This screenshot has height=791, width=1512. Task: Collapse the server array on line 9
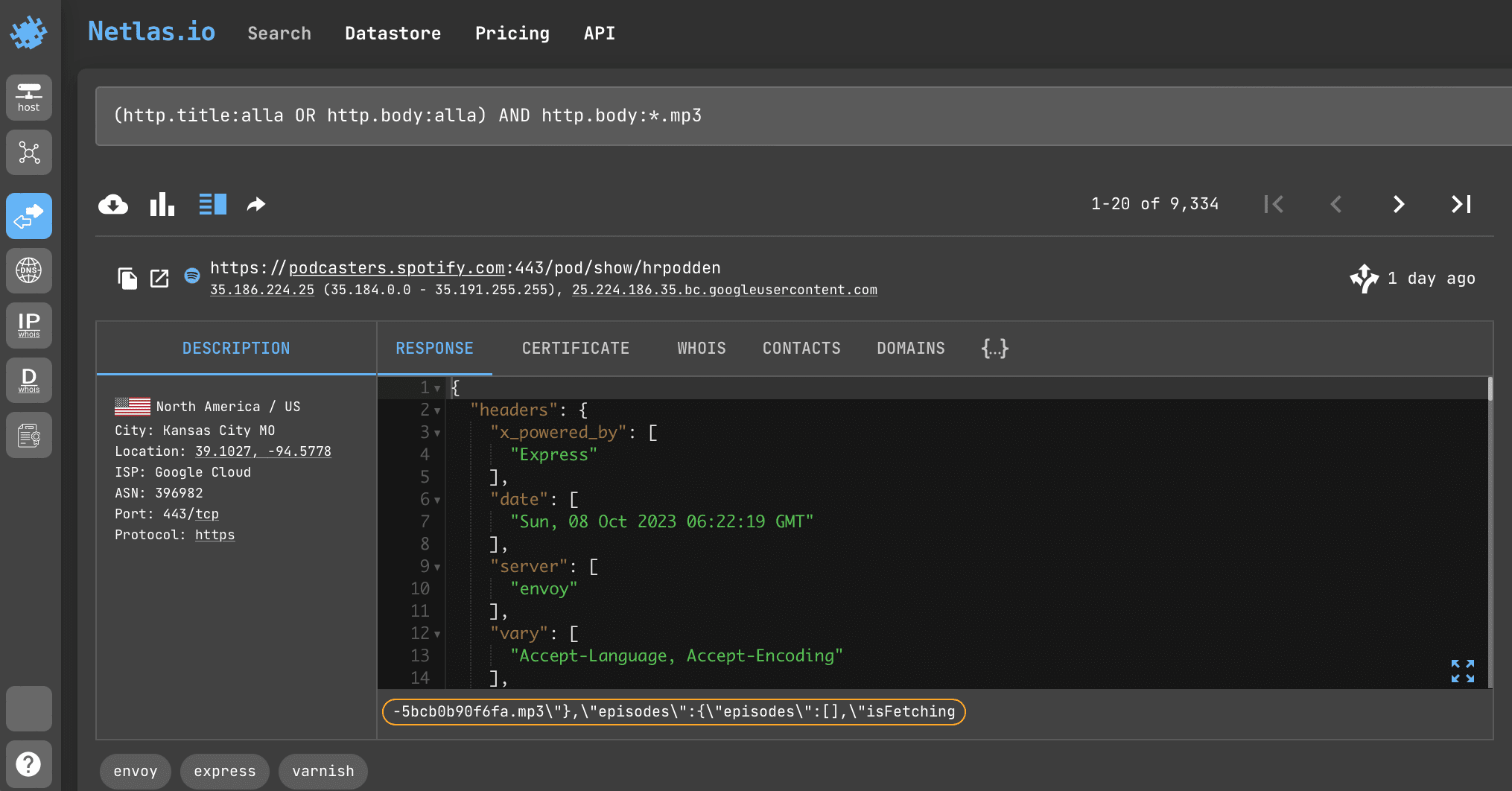[437, 567]
